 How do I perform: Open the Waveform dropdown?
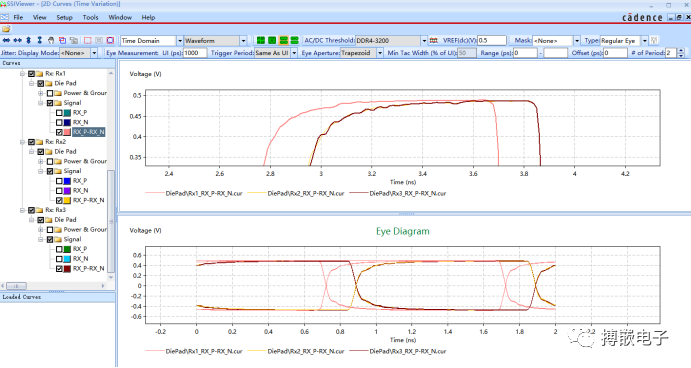click(x=243, y=41)
